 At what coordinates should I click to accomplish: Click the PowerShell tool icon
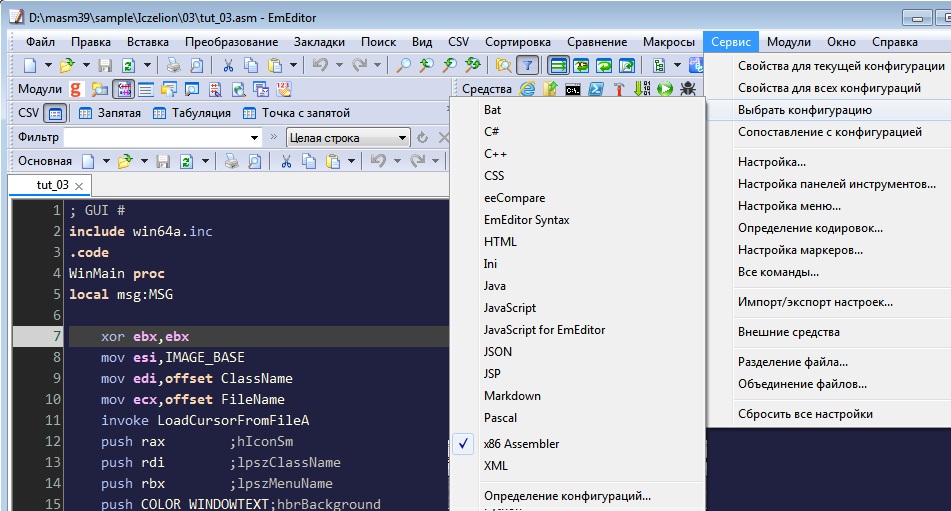pos(596,89)
